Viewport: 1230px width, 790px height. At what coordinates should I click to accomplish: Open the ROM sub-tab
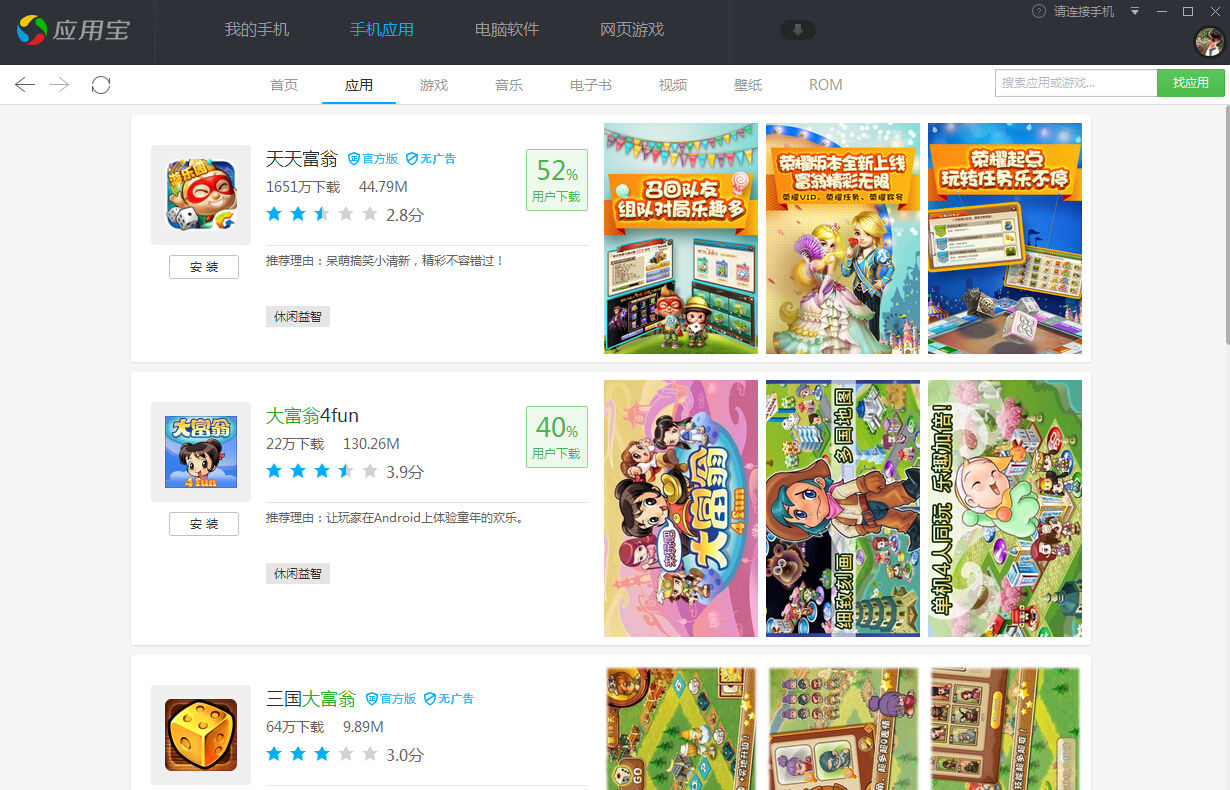(x=826, y=85)
